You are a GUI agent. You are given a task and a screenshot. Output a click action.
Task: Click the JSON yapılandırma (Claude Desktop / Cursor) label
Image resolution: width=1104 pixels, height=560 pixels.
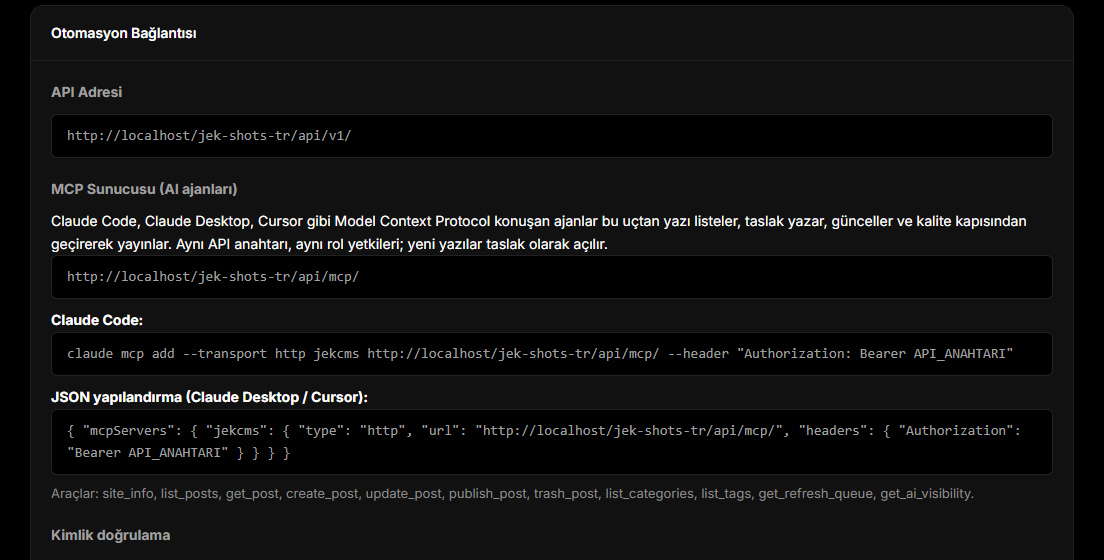[209, 397]
